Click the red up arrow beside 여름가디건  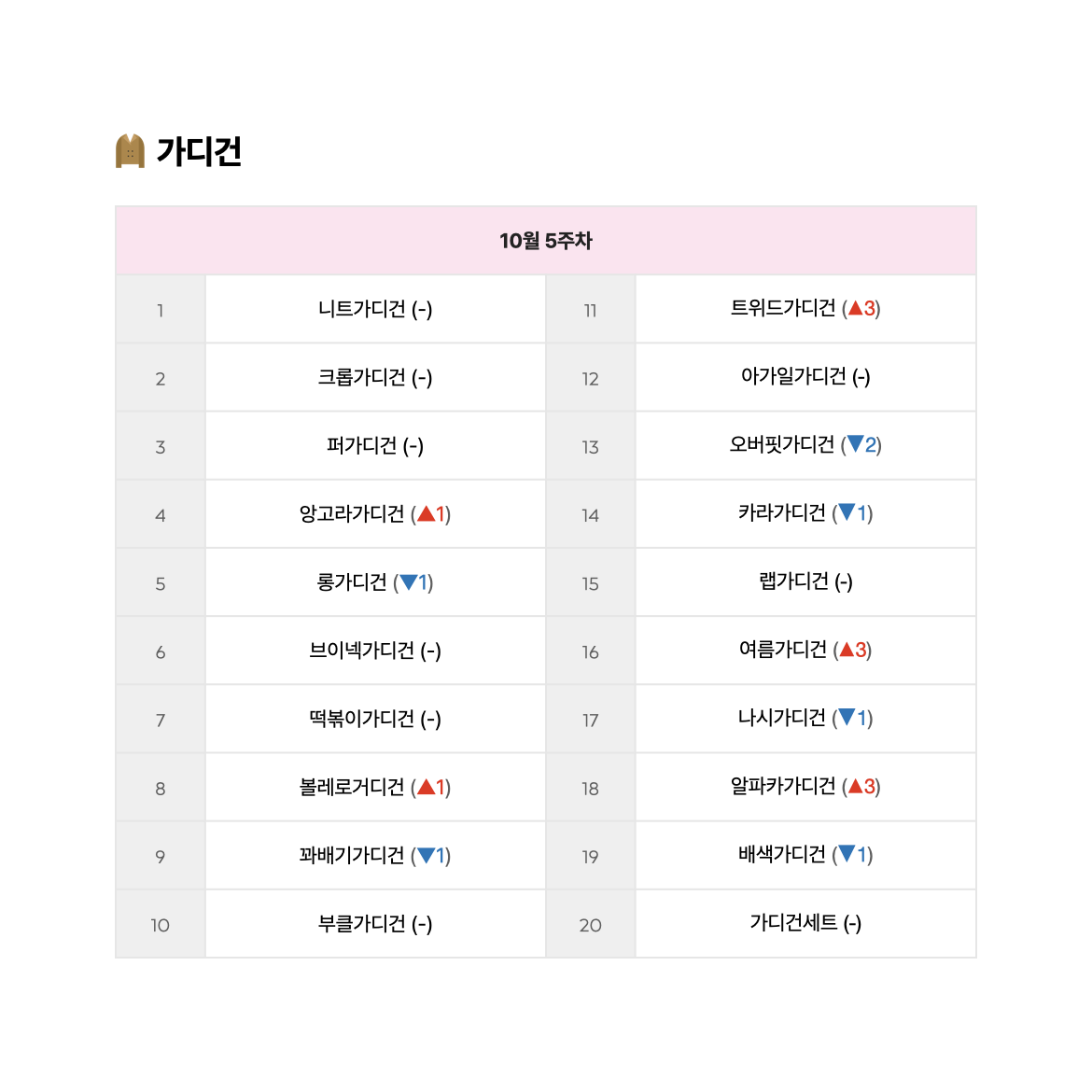pyautogui.click(x=847, y=650)
